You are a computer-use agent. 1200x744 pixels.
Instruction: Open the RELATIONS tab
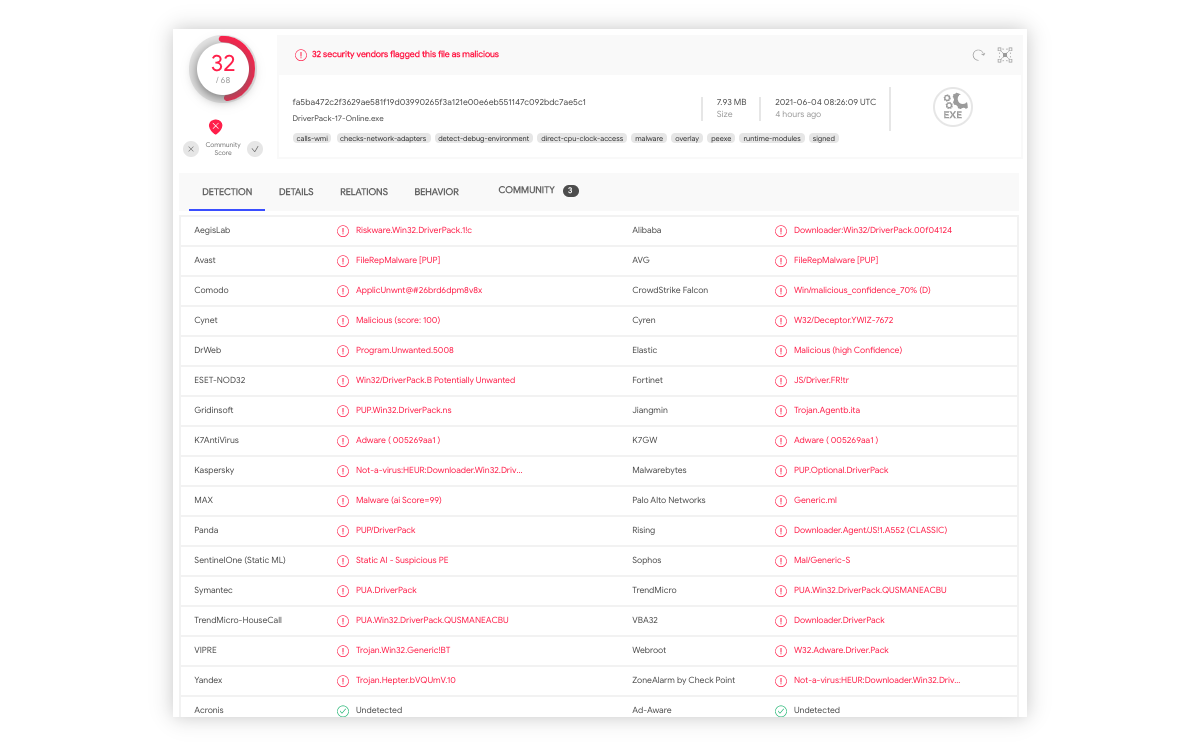364,191
